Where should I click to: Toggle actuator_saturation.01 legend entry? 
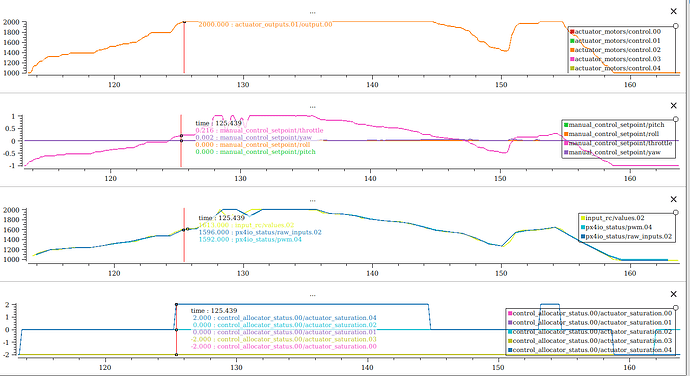pos(590,323)
